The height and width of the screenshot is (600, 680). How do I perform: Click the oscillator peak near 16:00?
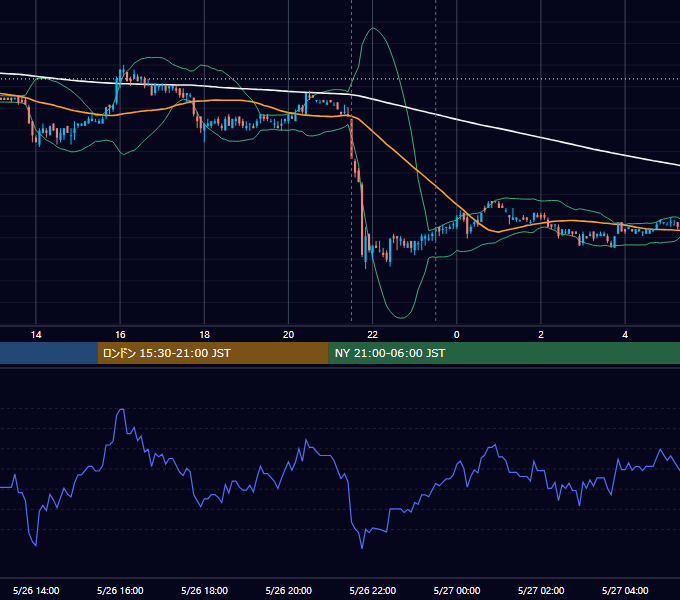(122, 409)
